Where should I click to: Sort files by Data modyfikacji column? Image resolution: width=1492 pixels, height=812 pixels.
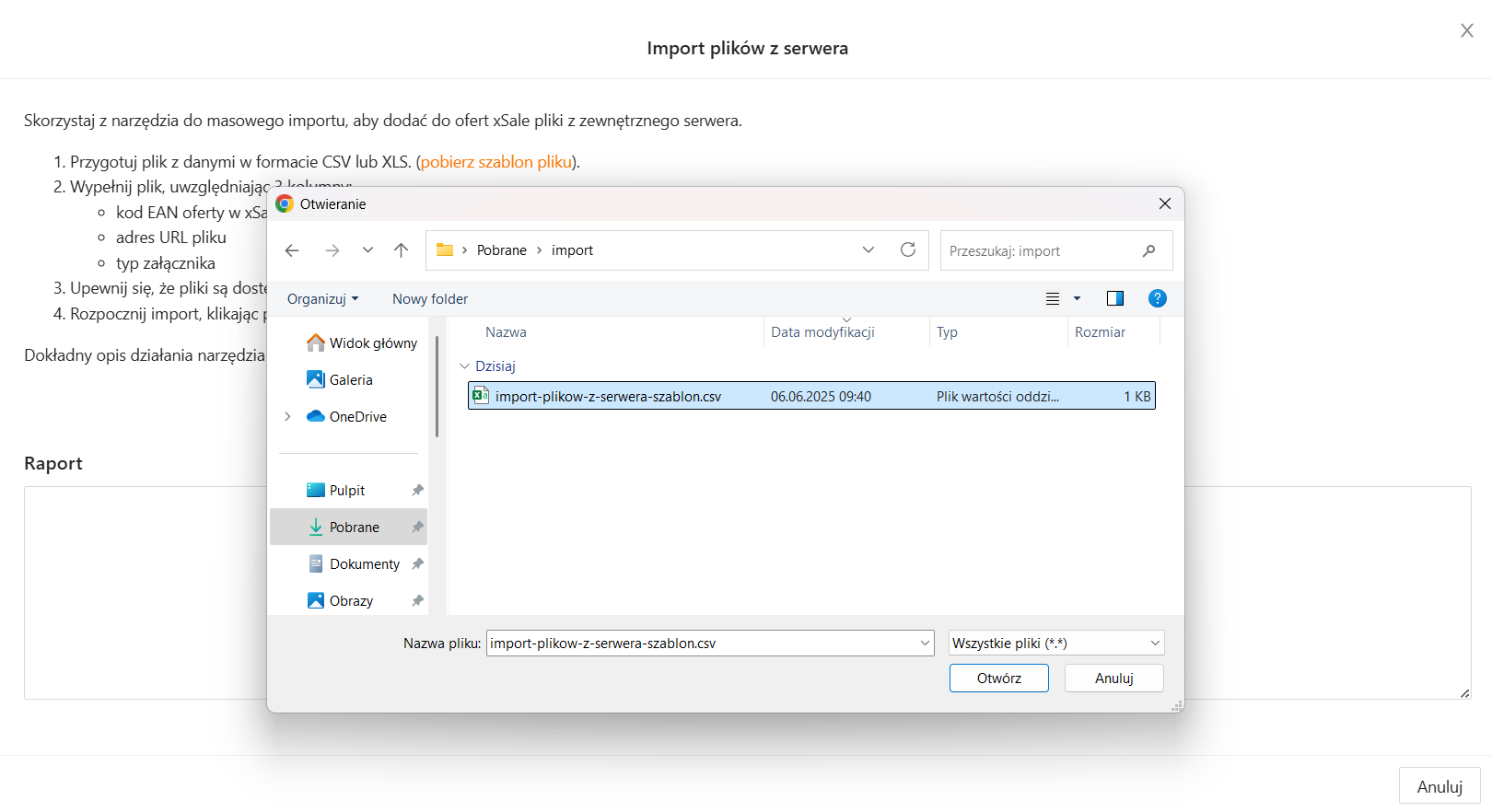[x=822, y=332]
